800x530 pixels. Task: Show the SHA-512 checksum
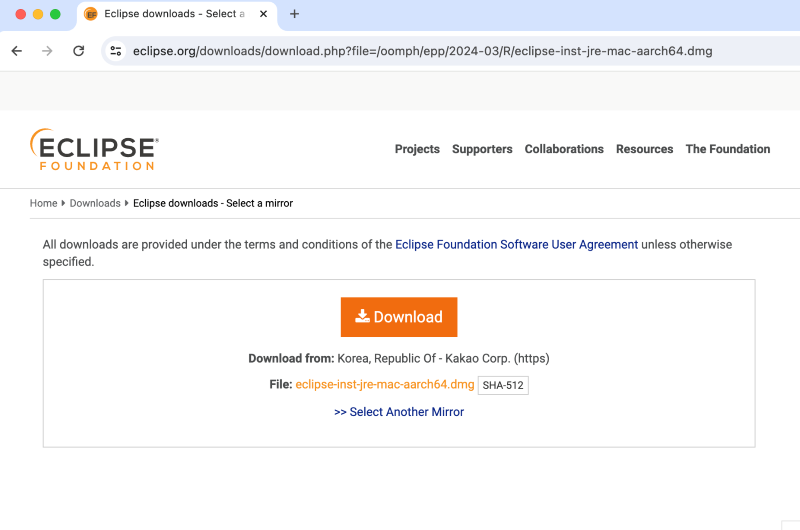[x=503, y=385]
